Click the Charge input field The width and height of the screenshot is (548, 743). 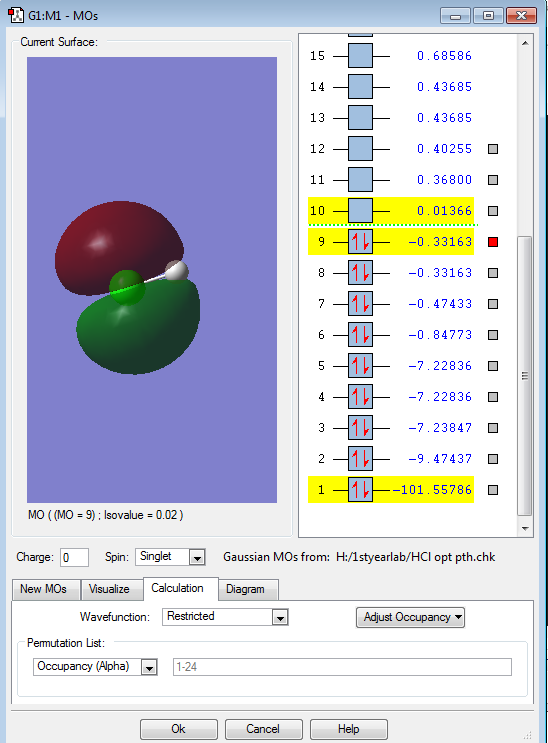(x=74, y=557)
